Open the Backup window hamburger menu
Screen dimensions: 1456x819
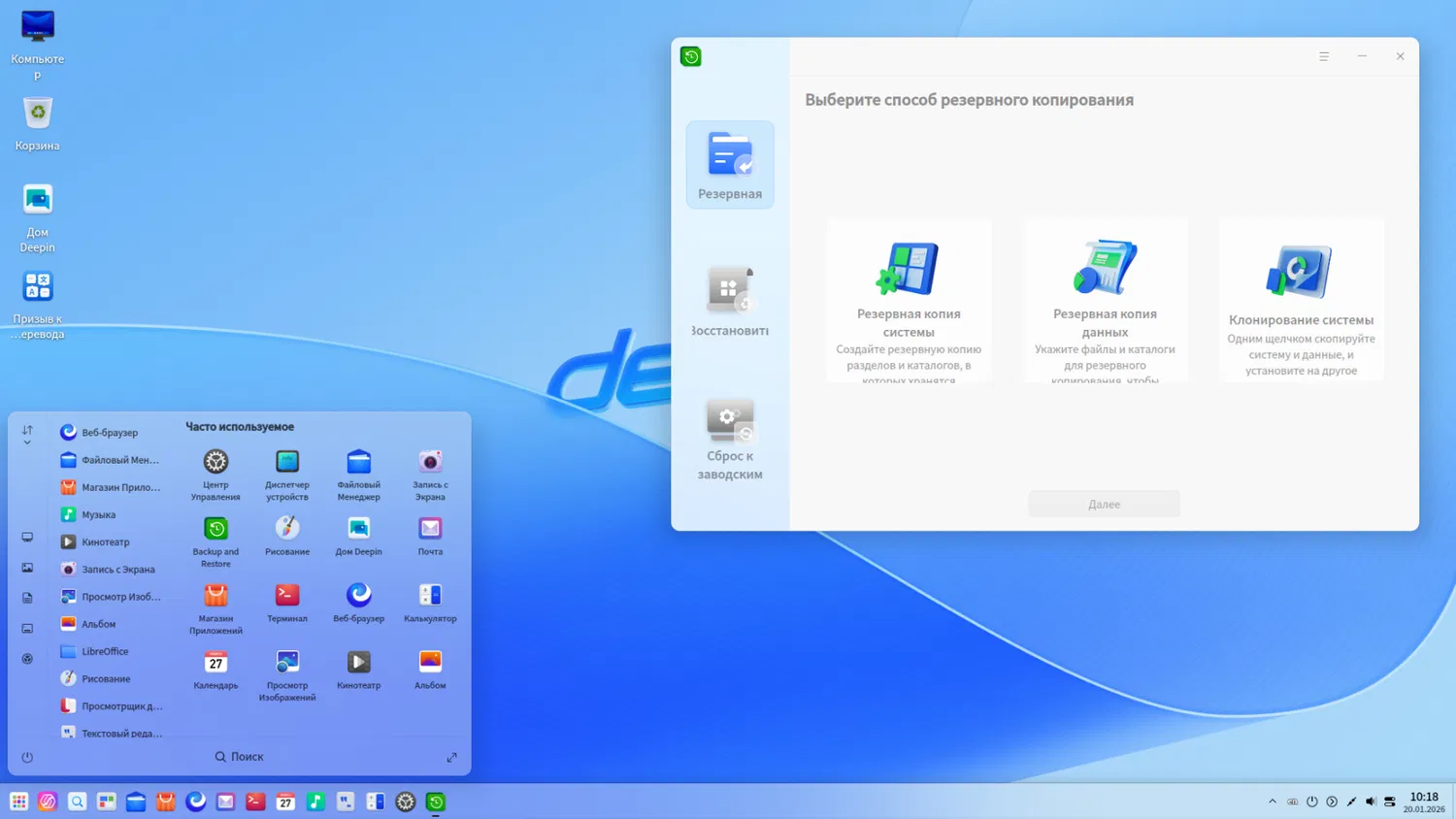(x=1324, y=56)
